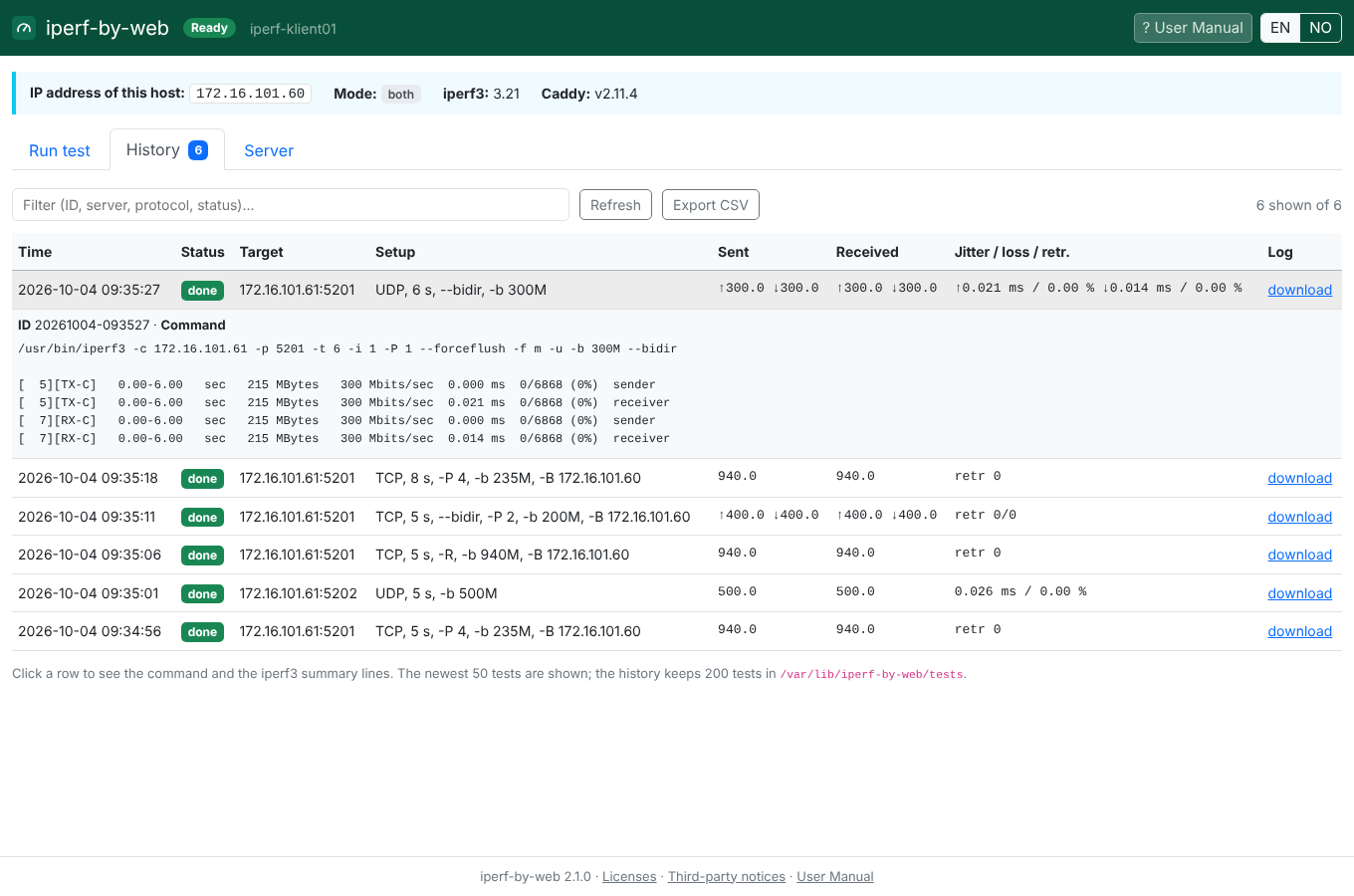Click the ID 20261004-093527 label
The height and width of the screenshot is (896, 1354).
point(84,325)
